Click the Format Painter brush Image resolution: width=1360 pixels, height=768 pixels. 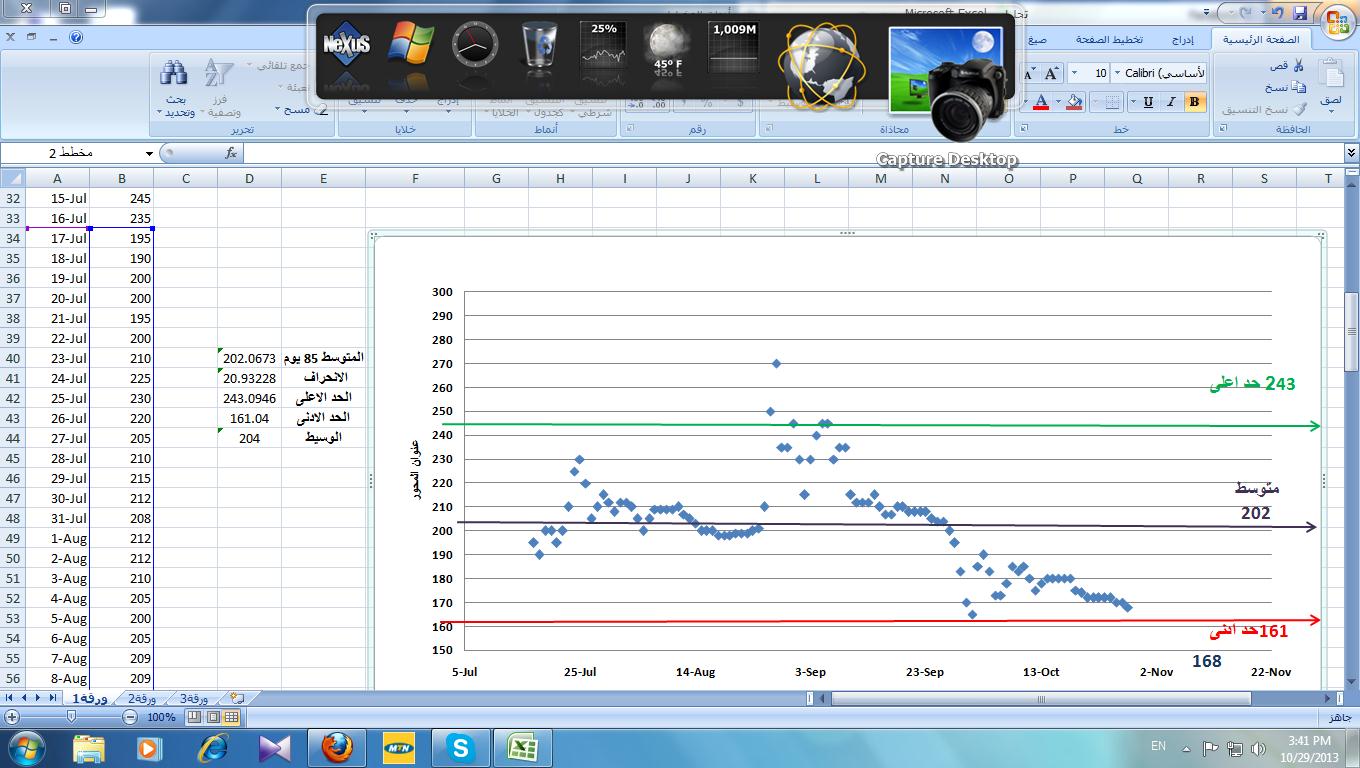point(1298,109)
